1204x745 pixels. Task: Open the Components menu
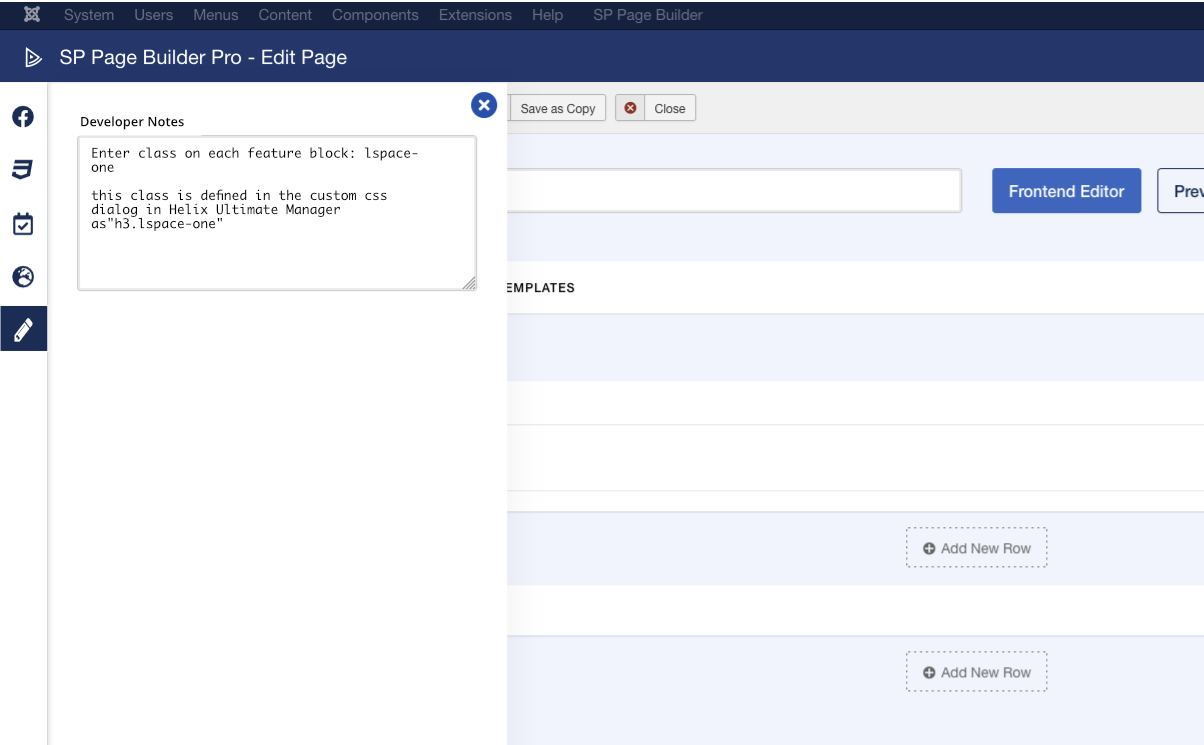coord(375,15)
